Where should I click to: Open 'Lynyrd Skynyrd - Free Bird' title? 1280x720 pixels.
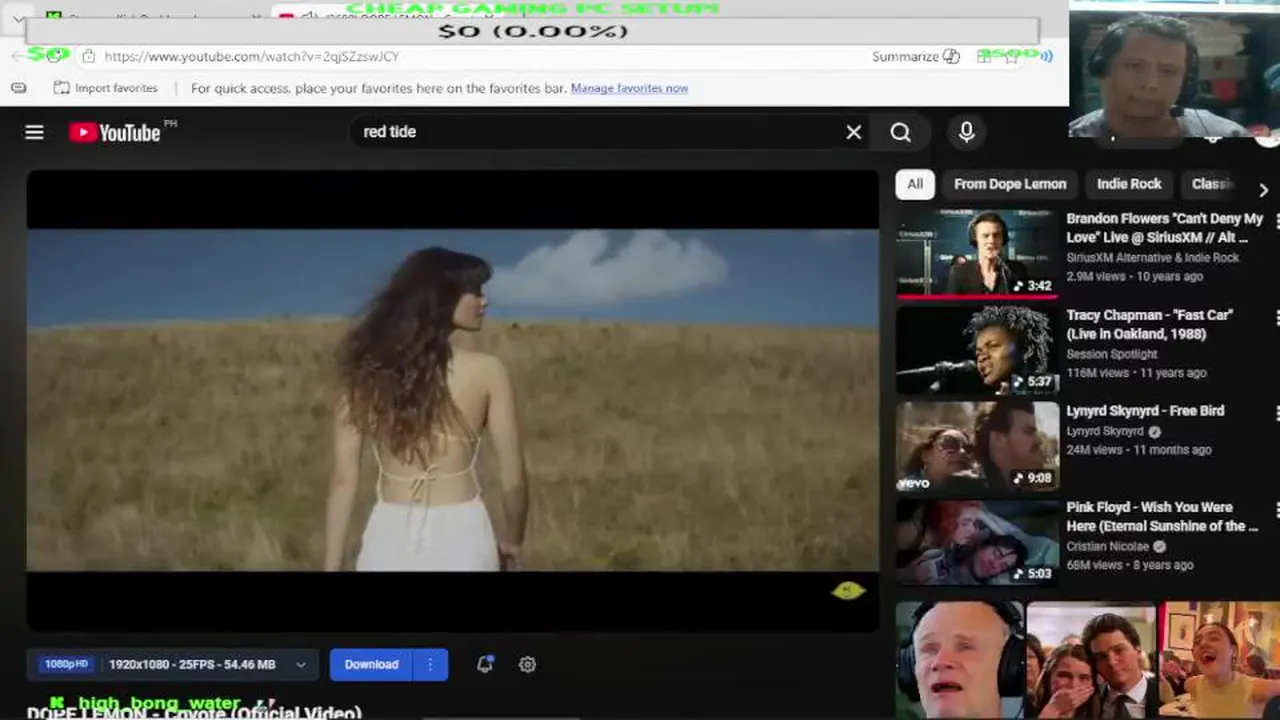(x=1145, y=411)
